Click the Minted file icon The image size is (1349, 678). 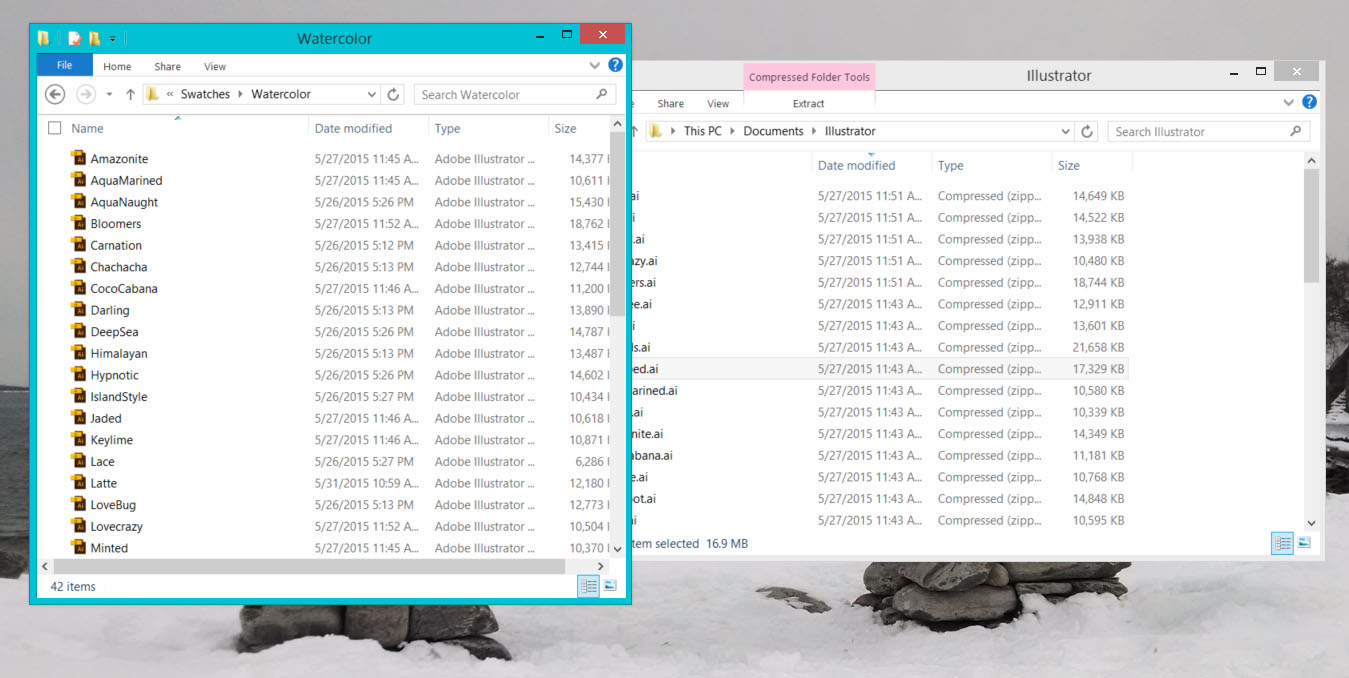point(79,548)
